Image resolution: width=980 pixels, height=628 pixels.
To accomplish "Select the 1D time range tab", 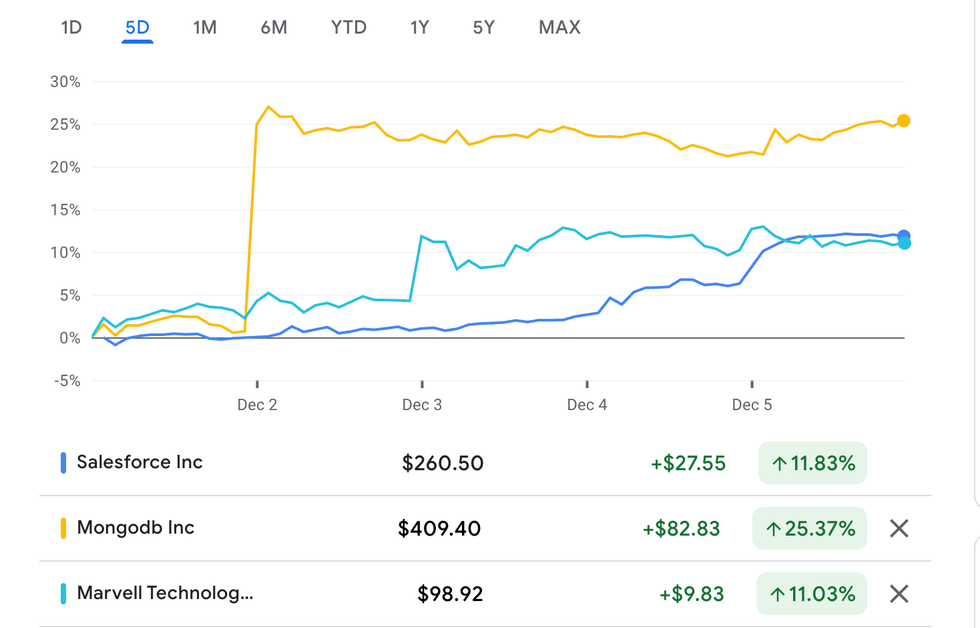I will (x=71, y=28).
